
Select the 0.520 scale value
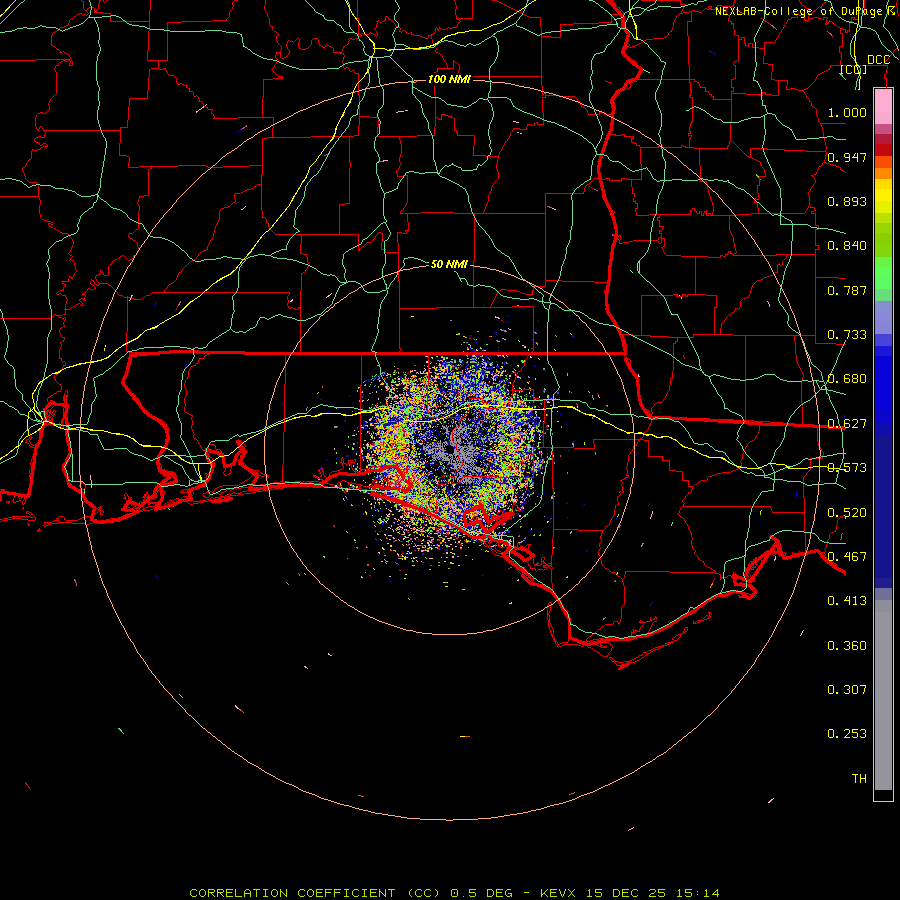pos(847,513)
